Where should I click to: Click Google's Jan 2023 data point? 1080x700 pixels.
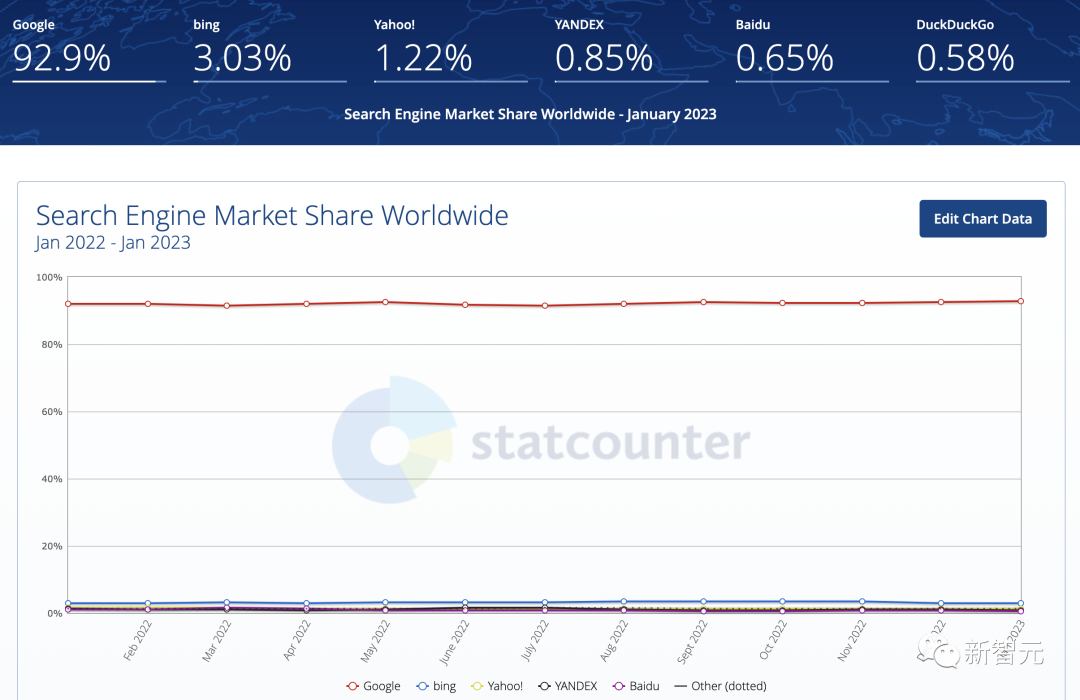pyautogui.click(x=1020, y=301)
